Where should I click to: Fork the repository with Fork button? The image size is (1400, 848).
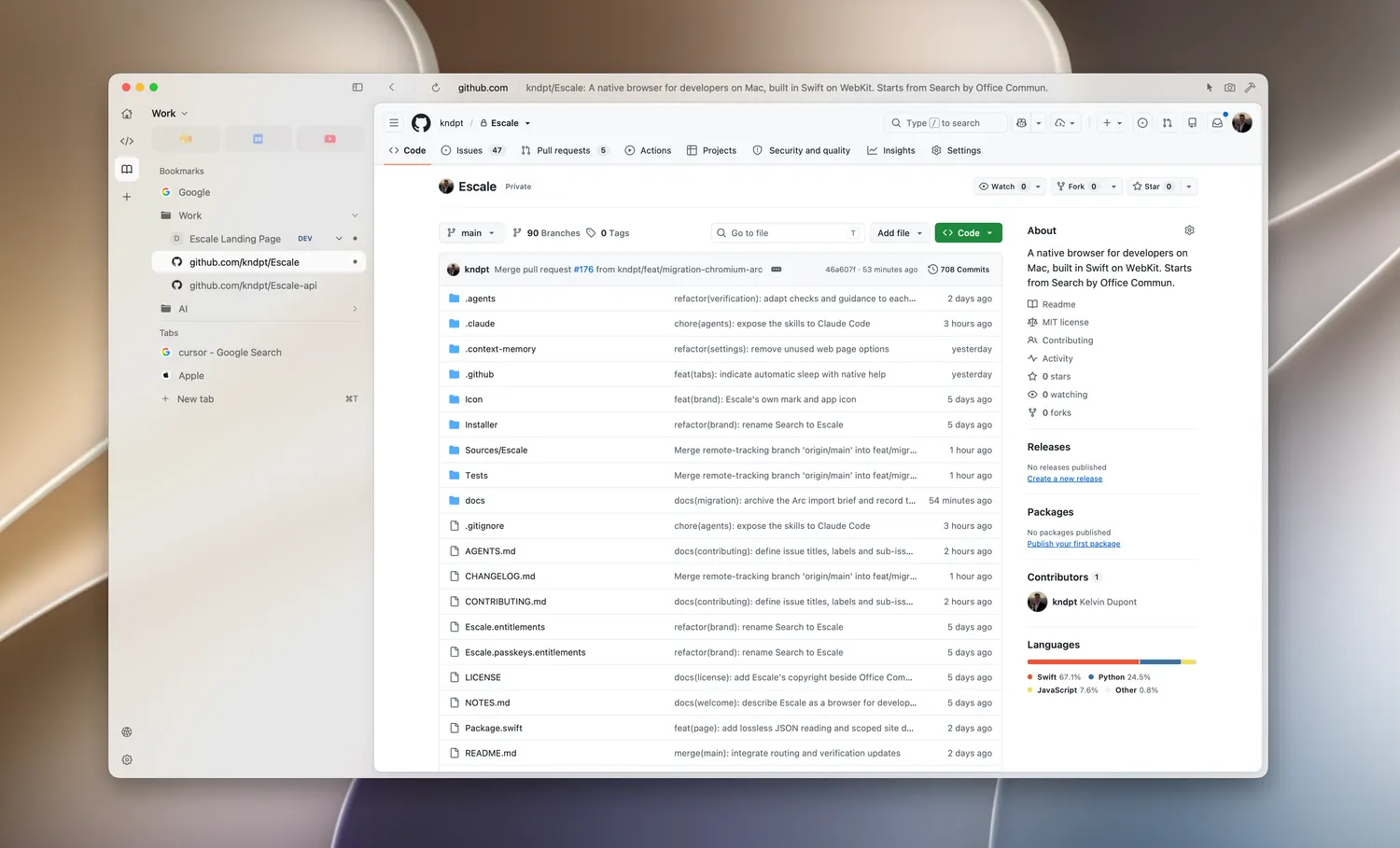(1077, 187)
